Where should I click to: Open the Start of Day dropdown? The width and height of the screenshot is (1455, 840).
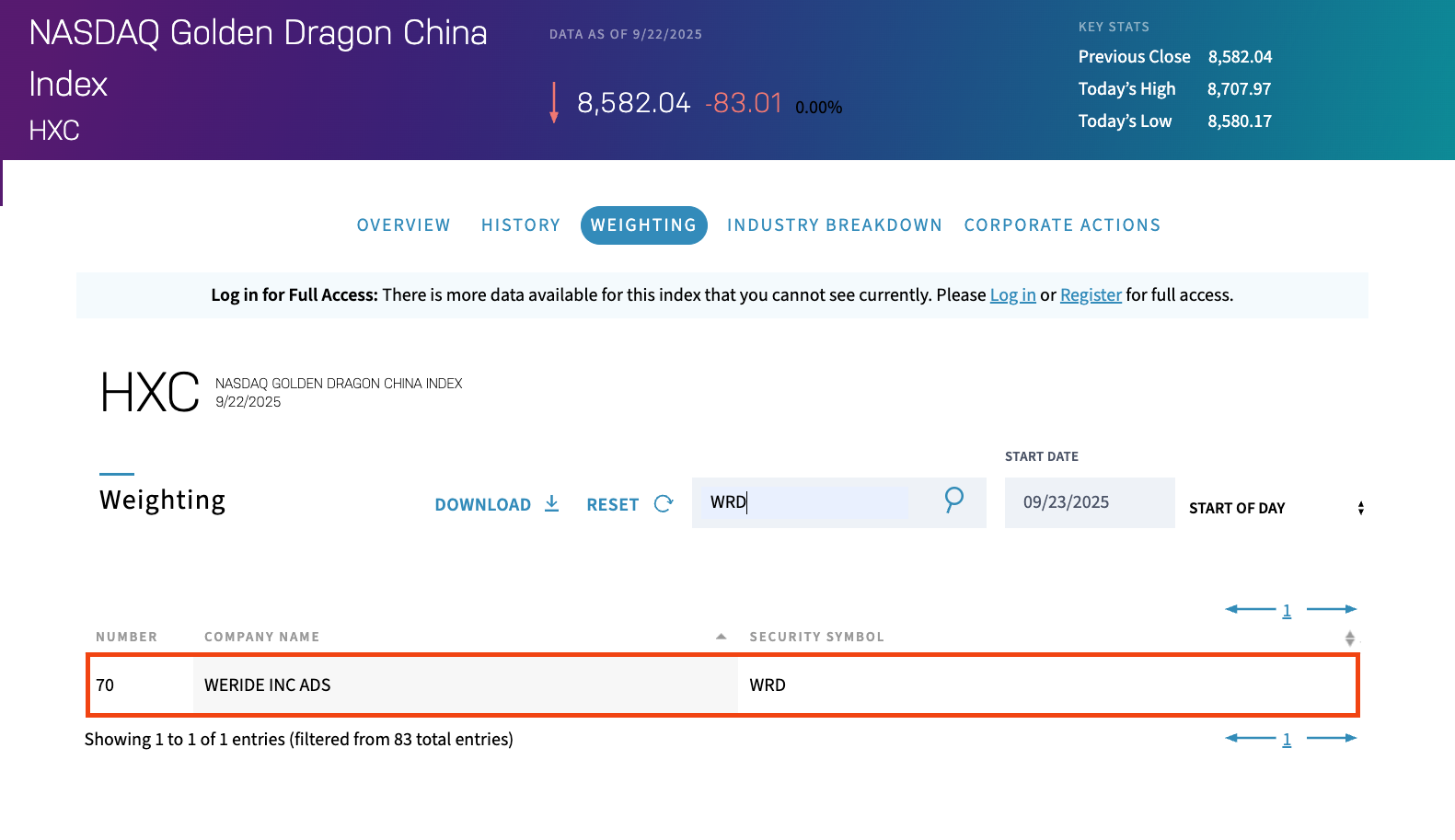pyautogui.click(x=1275, y=508)
